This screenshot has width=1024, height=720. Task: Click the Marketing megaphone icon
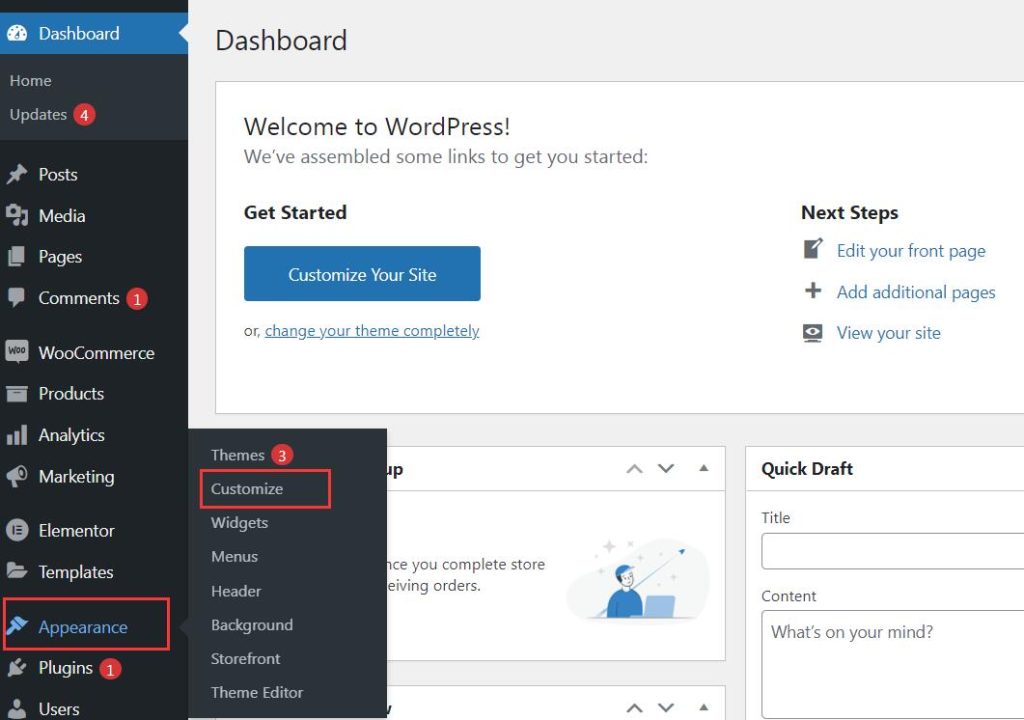pos(17,476)
